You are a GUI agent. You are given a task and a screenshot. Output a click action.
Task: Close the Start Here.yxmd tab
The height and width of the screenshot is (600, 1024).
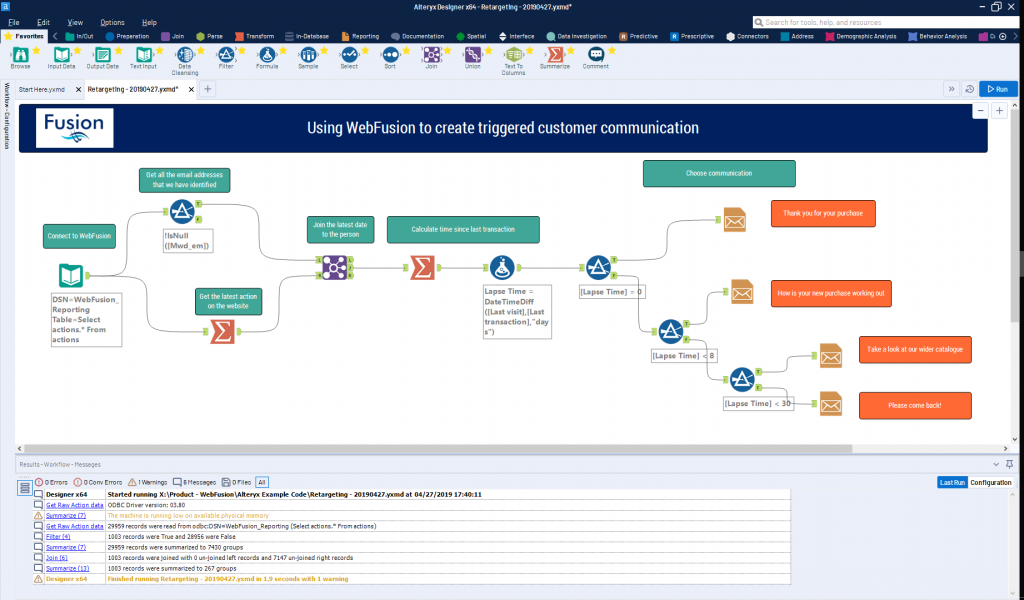(x=78, y=89)
